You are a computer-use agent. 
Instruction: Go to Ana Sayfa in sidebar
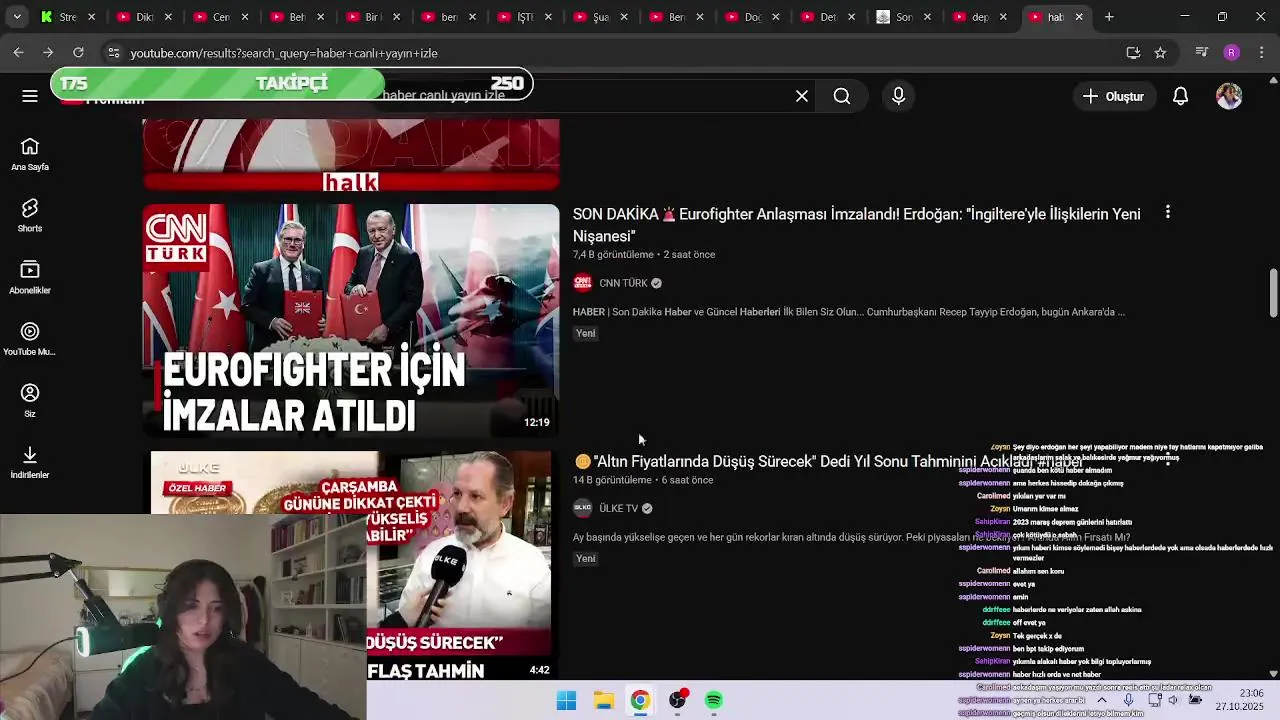point(30,154)
